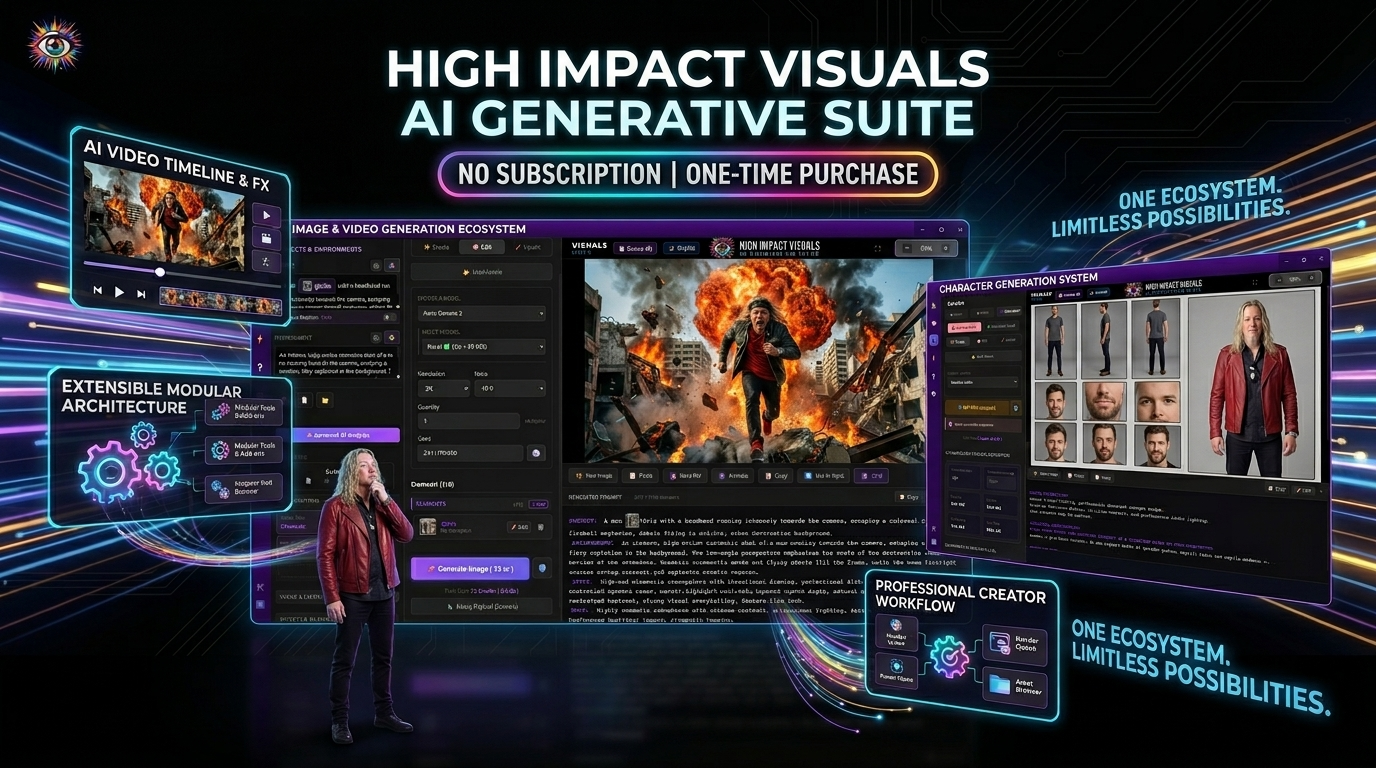1376x768 pixels.
Task: Click the highlighted last button in image action row
Action: coord(871,476)
